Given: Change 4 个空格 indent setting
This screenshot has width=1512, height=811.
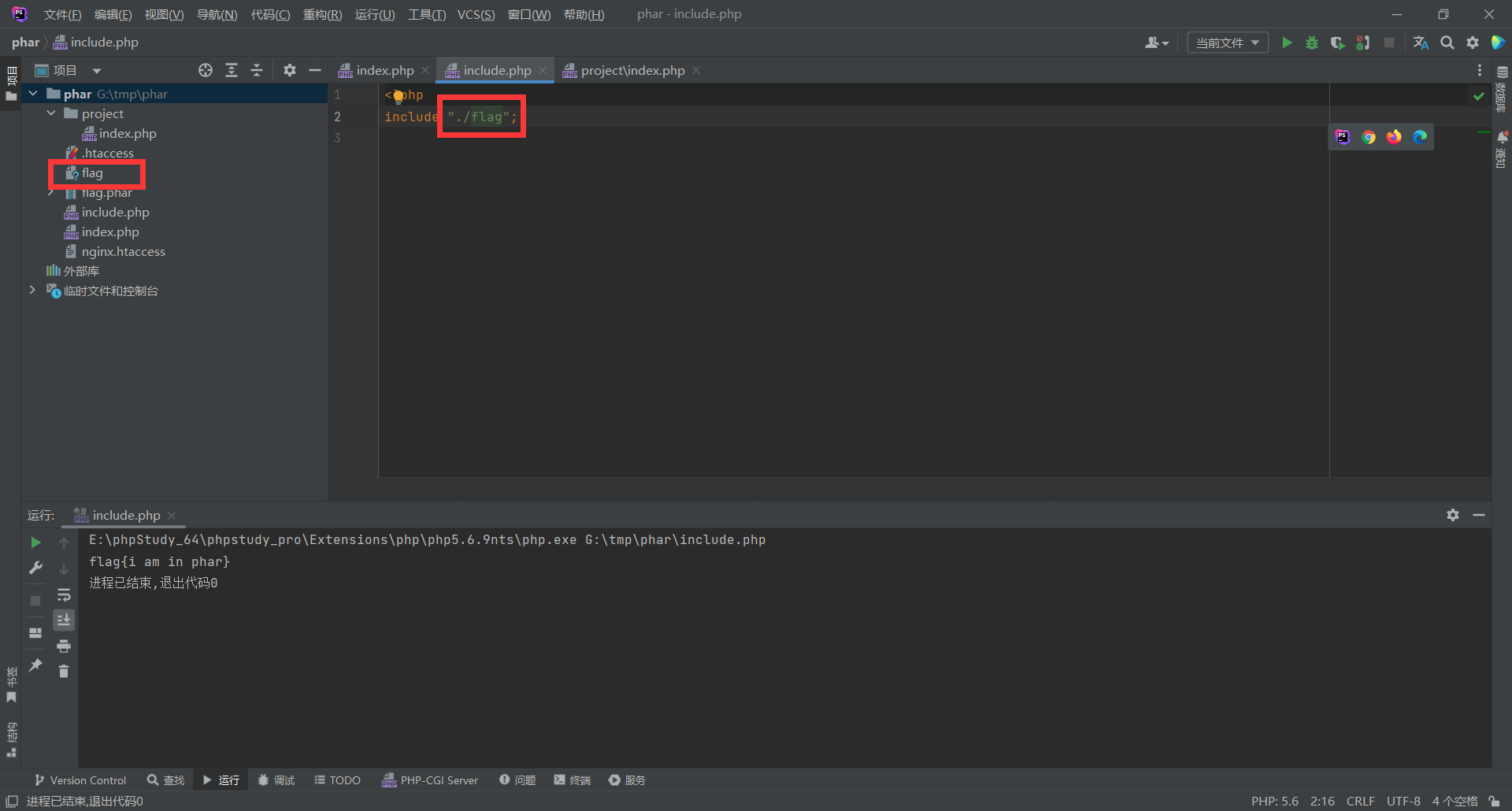Looking at the screenshot, I should tap(1455, 801).
